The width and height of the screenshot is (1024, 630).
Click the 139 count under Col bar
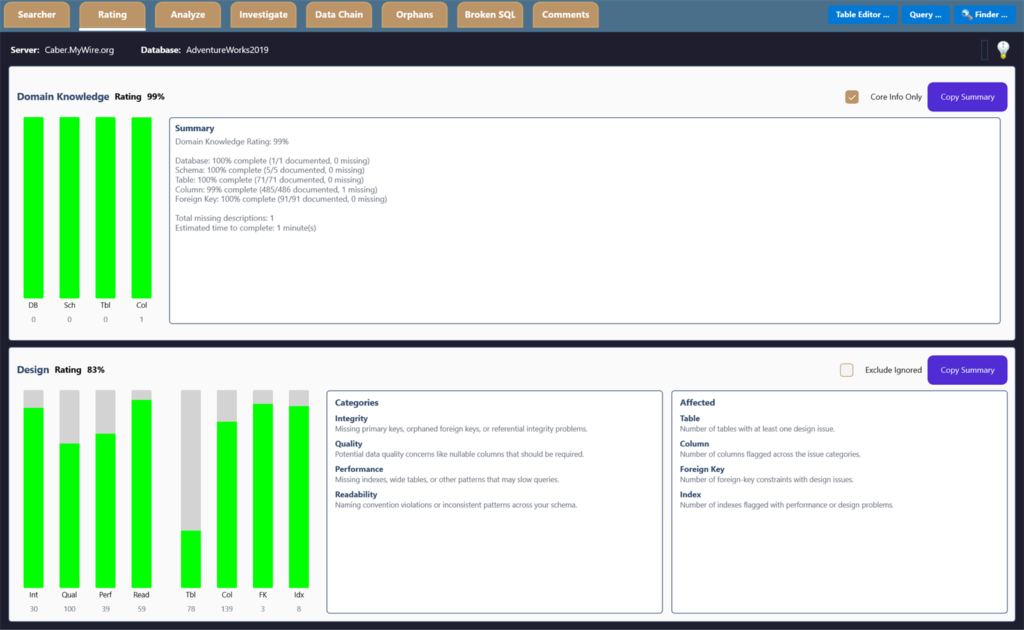(x=227, y=609)
